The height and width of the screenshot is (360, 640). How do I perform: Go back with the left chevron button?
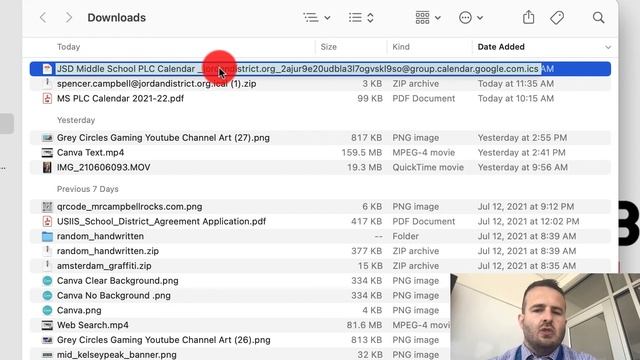[x=43, y=18]
